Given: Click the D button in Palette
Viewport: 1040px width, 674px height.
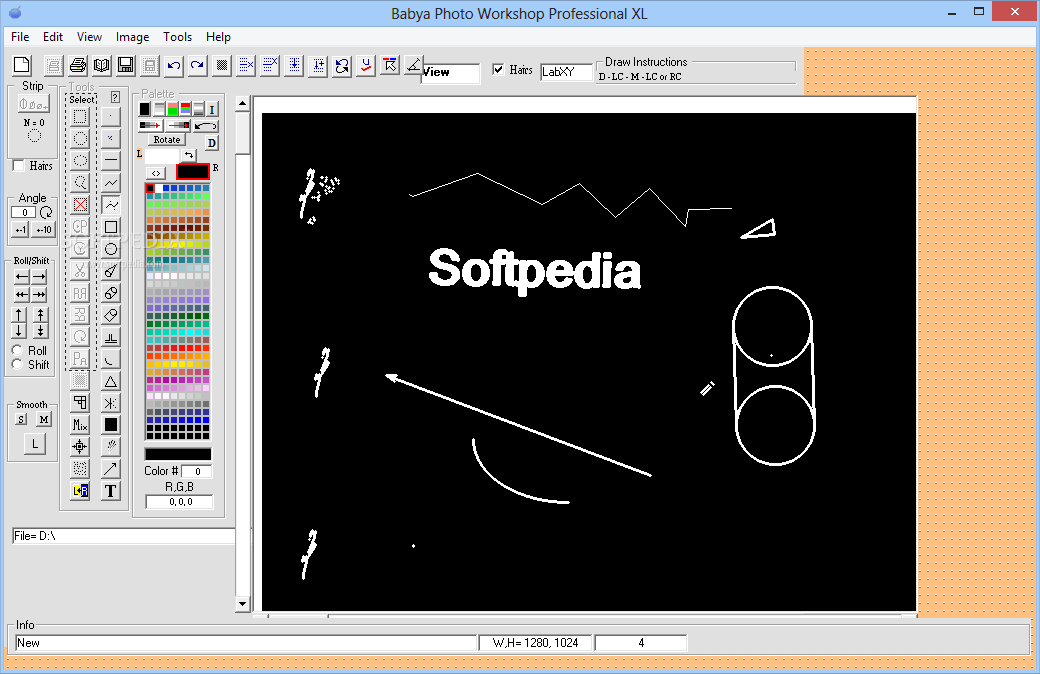Looking at the screenshot, I should pos(212,143).
